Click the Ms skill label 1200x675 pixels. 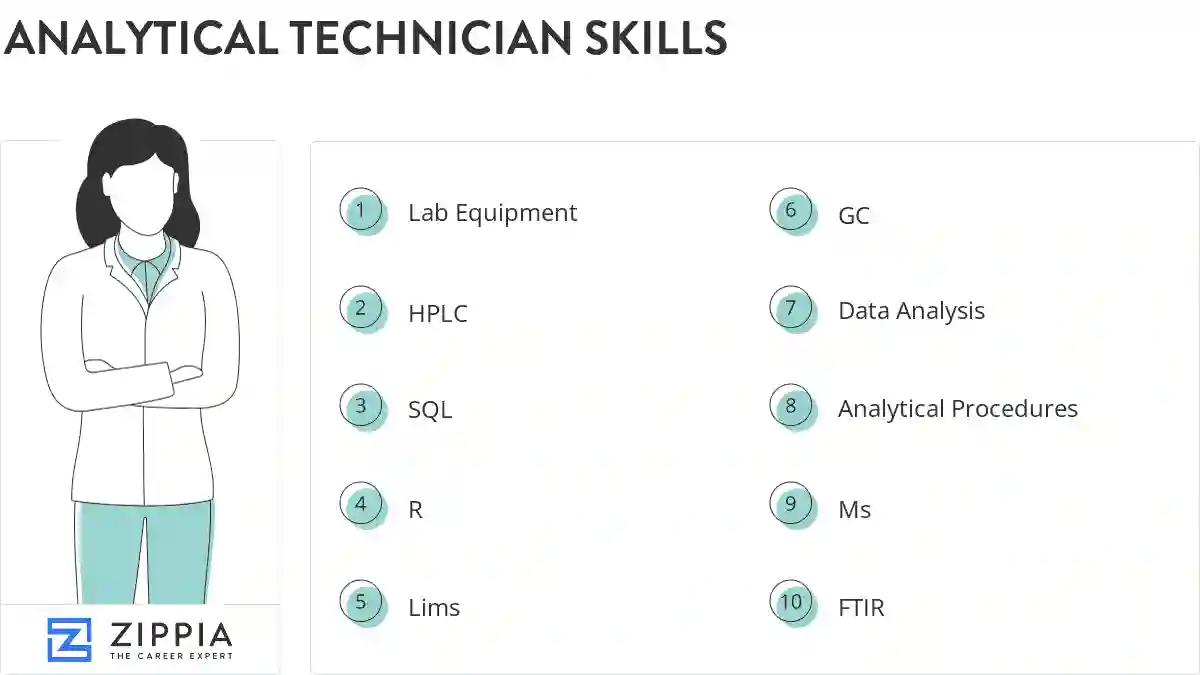854,510
